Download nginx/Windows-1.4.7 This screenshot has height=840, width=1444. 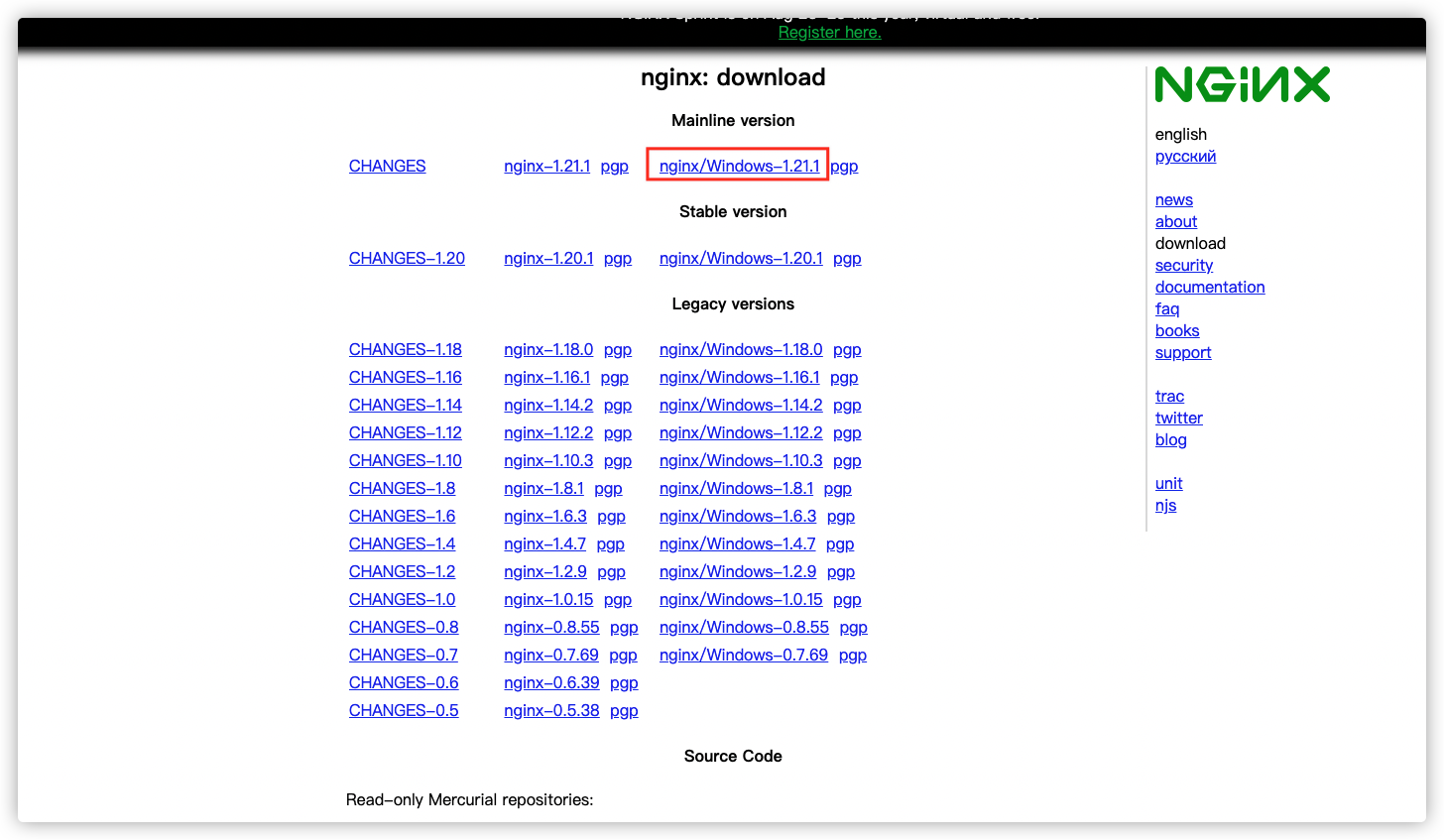pyautogui.click(x=737, y=544)
